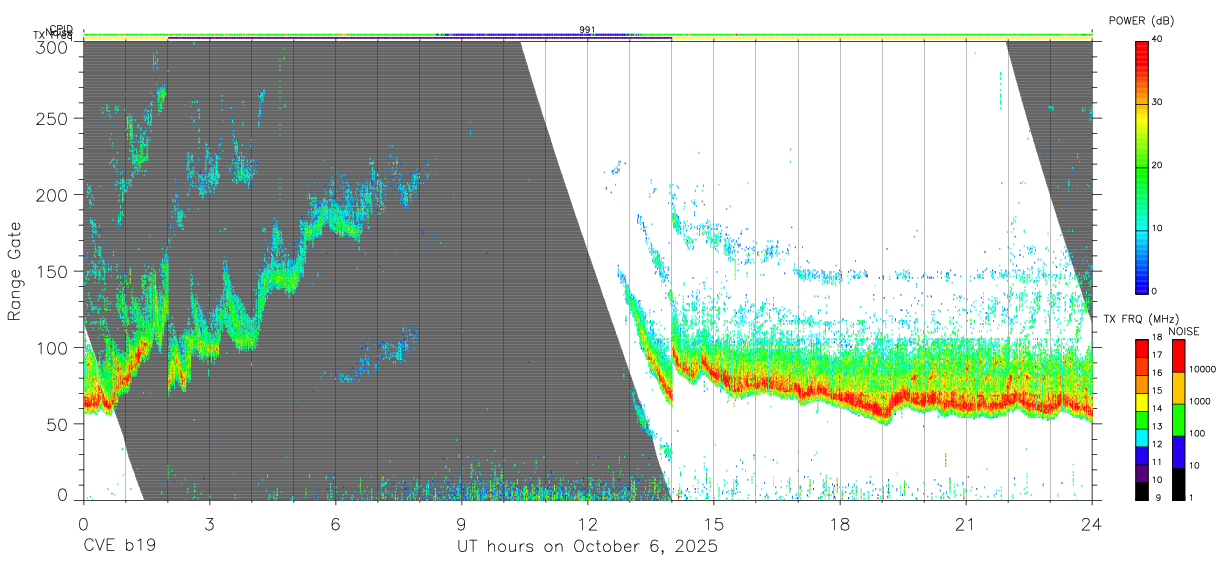Click the 100 label on Range Gate axis
1228x567 pixels.
tap(52, 347)
